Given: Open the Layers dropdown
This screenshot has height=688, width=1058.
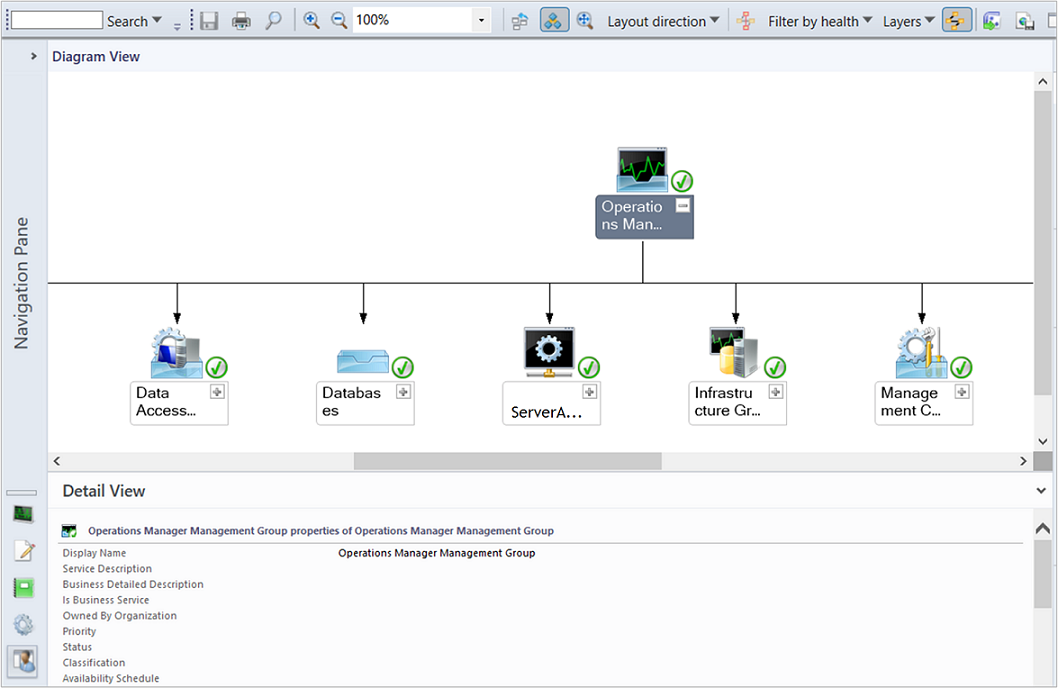Looking at the screenshot, I should coord(908,22).
